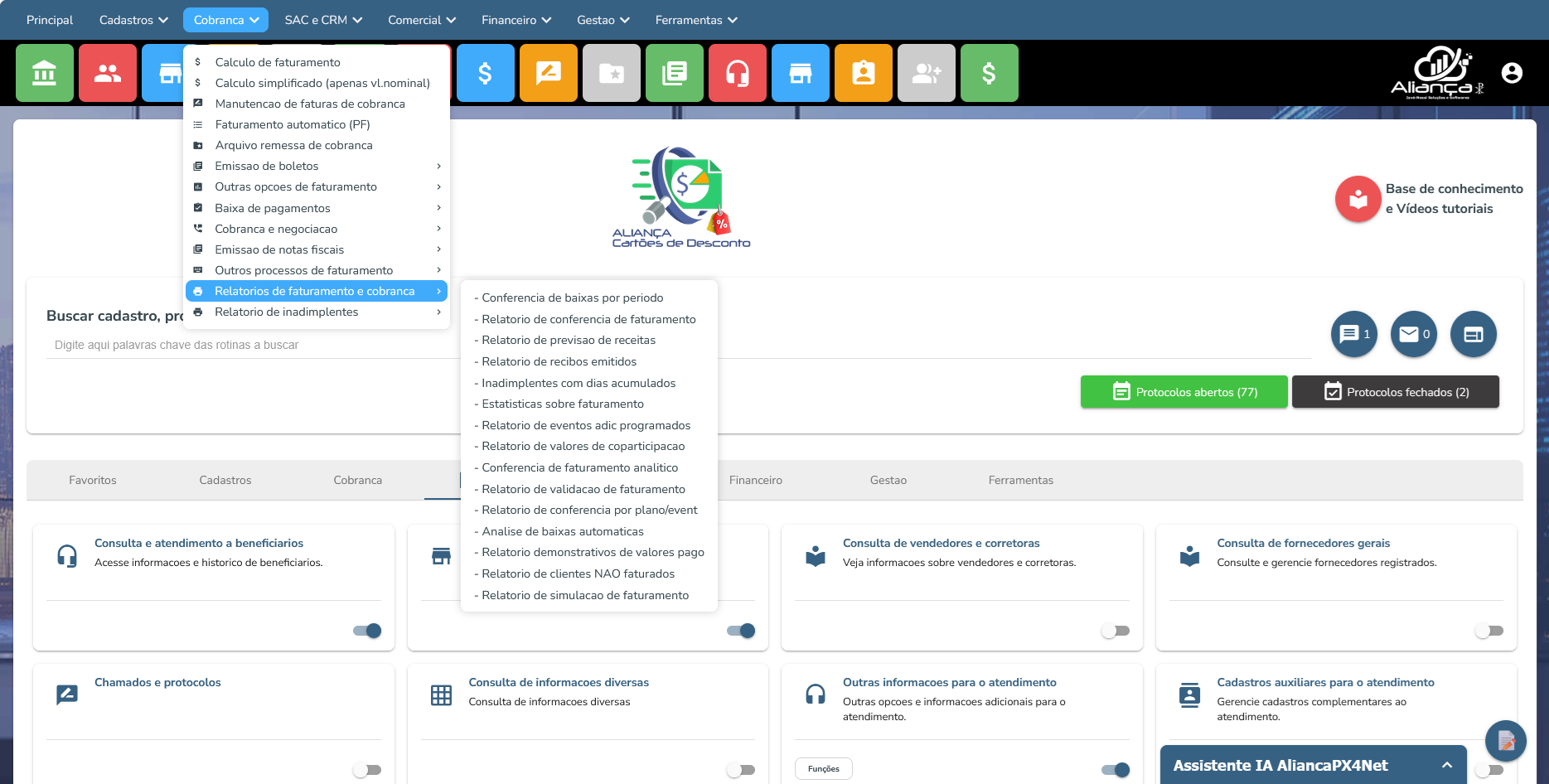This screenshot has height=784, width=1549.
Task: Switch to the Gestao tab
Action: tap(888, 480)
